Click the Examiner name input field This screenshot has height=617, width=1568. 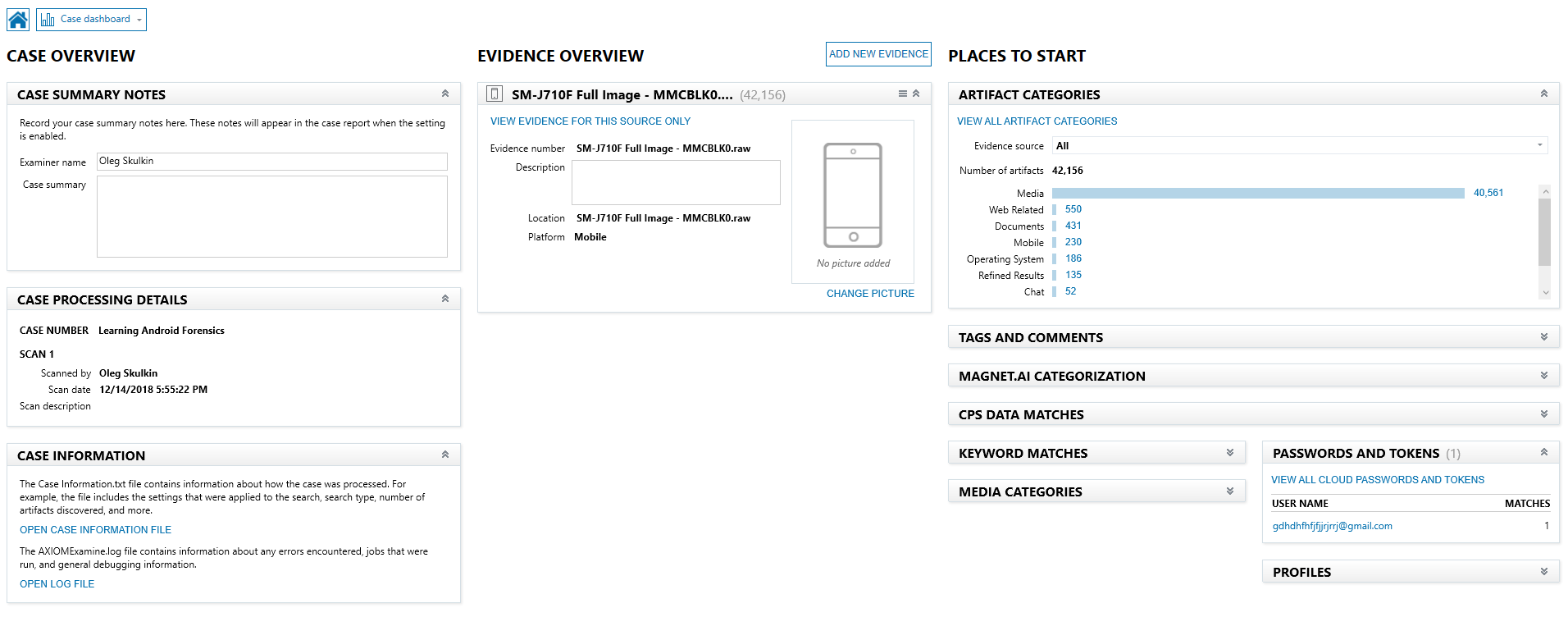[x=272, y=162]
